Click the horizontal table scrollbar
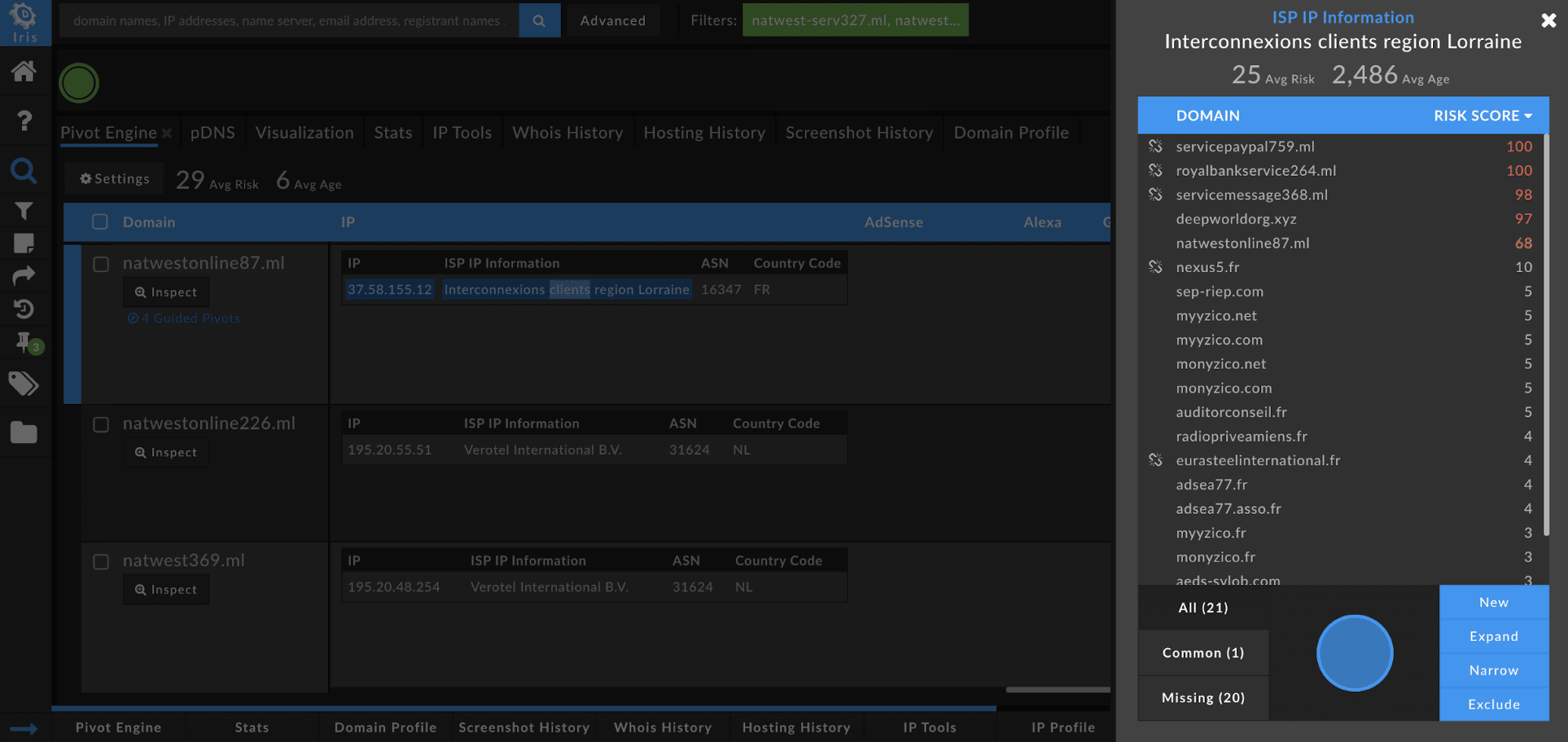 [1058, 690]
